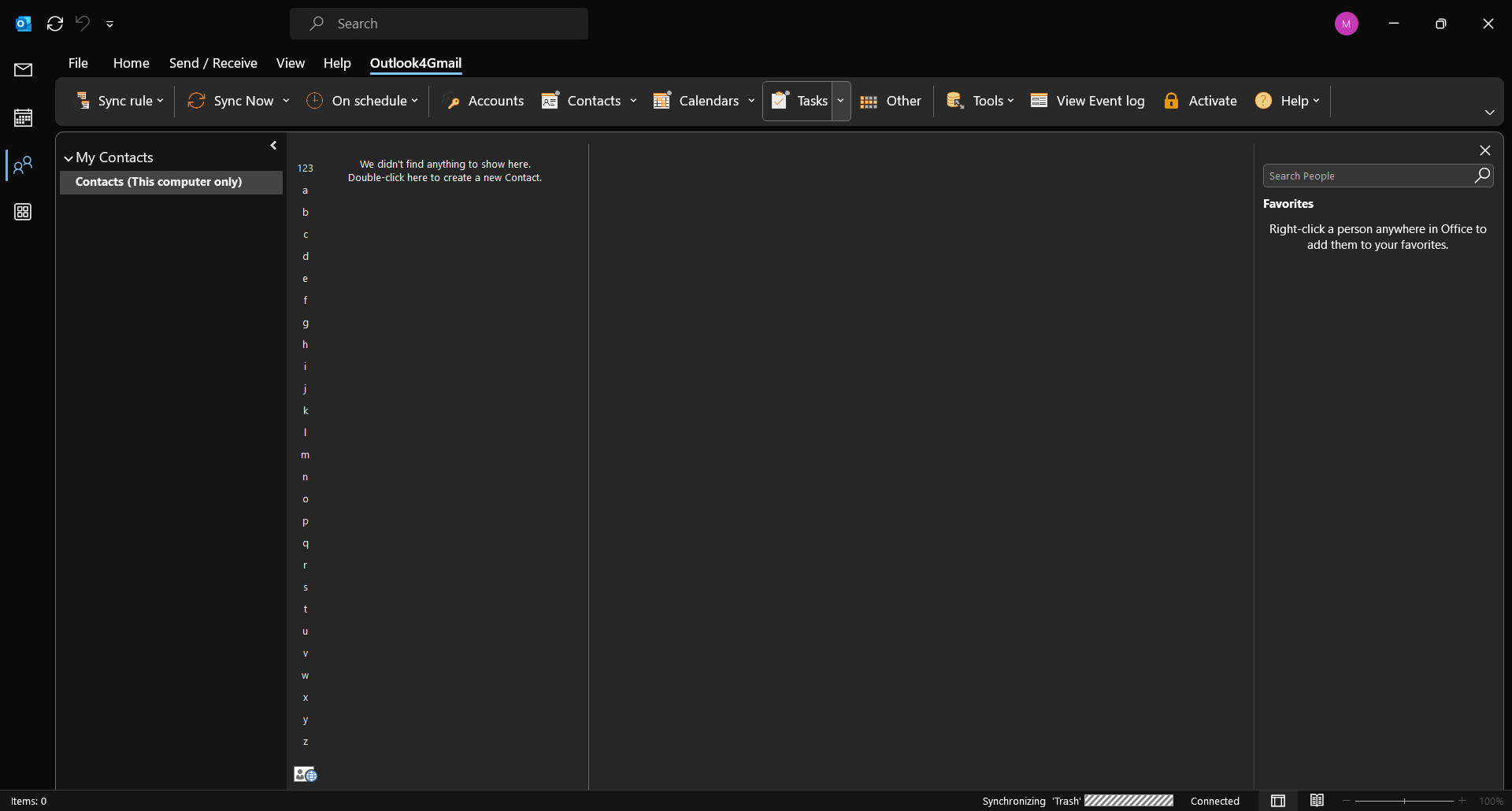Viewport: 1512px width, 811px height.
Task: Open the account profile avatar M
Action: point(1347,24)
